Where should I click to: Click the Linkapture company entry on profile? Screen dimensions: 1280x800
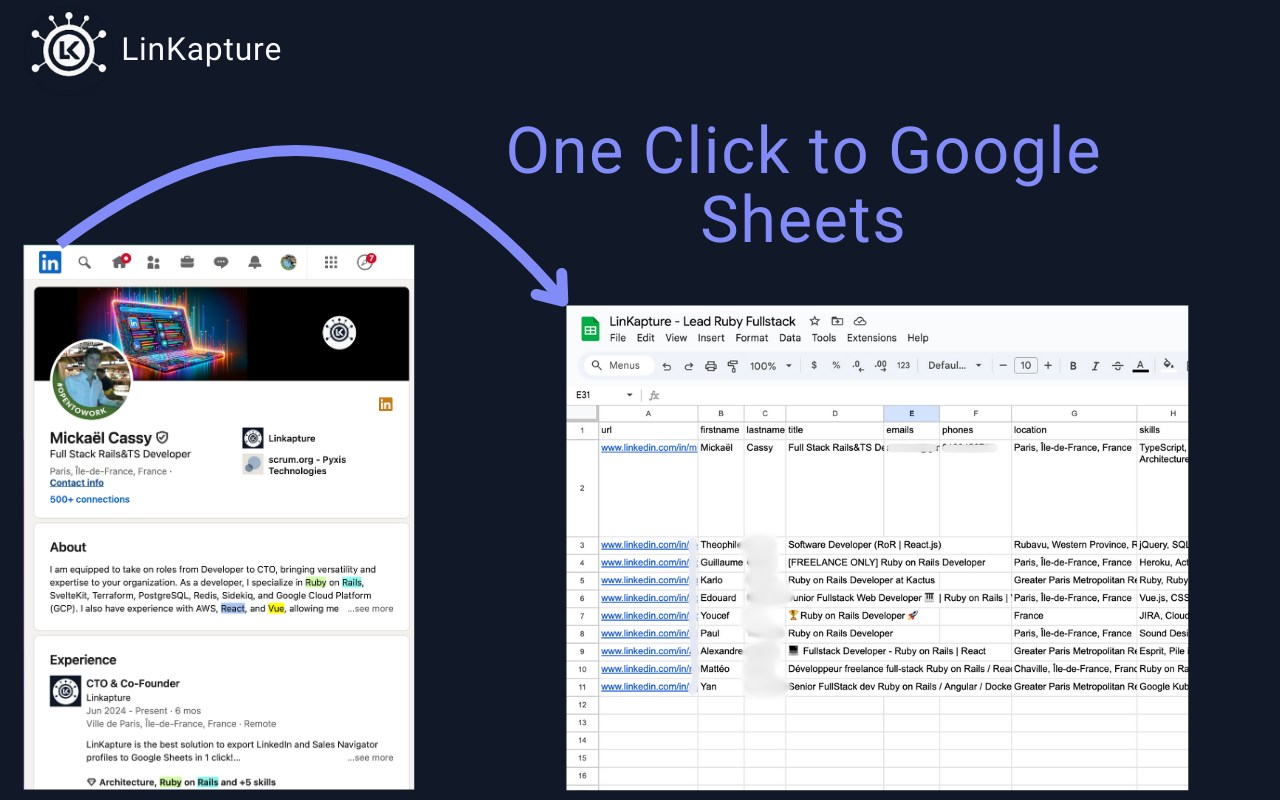pos(279,438)
